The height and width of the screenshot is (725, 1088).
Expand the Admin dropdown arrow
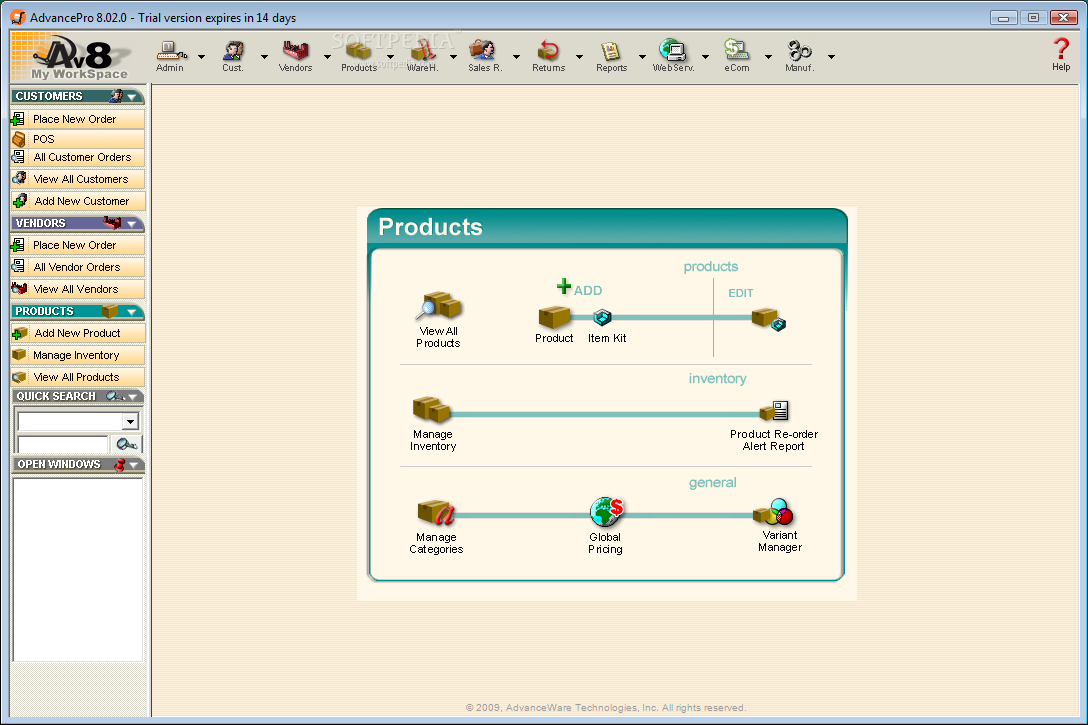(201, 57)
